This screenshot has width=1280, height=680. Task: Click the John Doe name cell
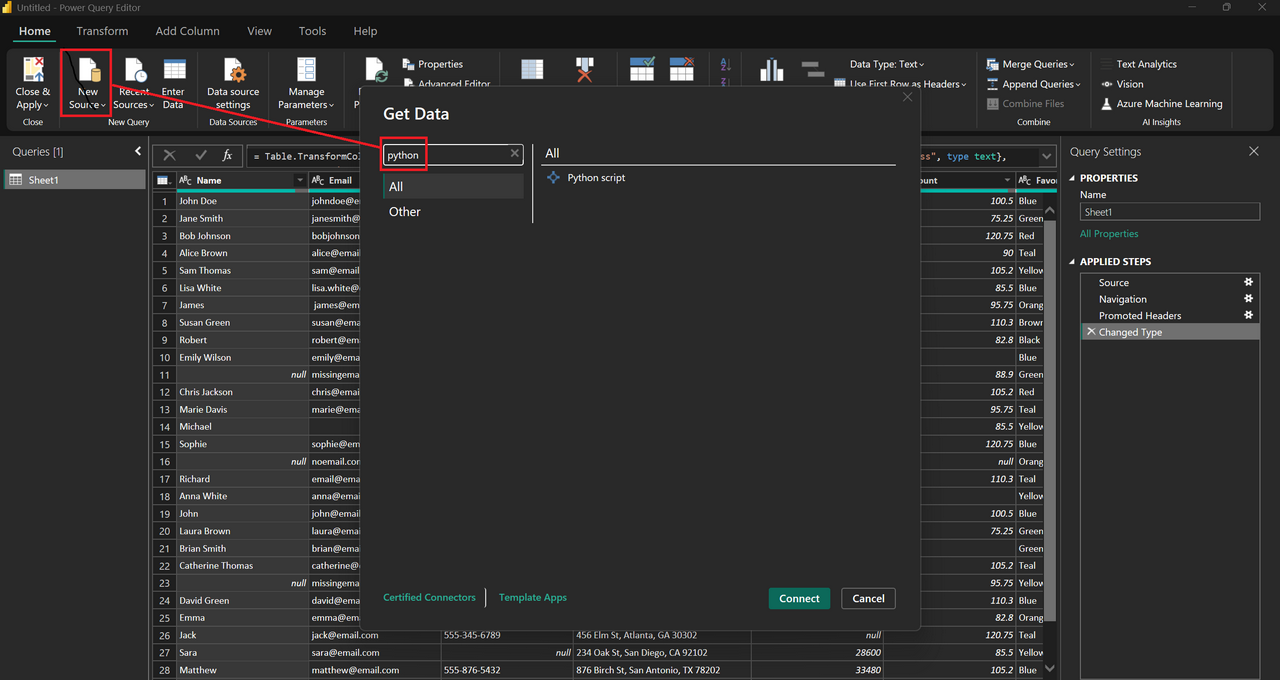(x=241, y=201)
